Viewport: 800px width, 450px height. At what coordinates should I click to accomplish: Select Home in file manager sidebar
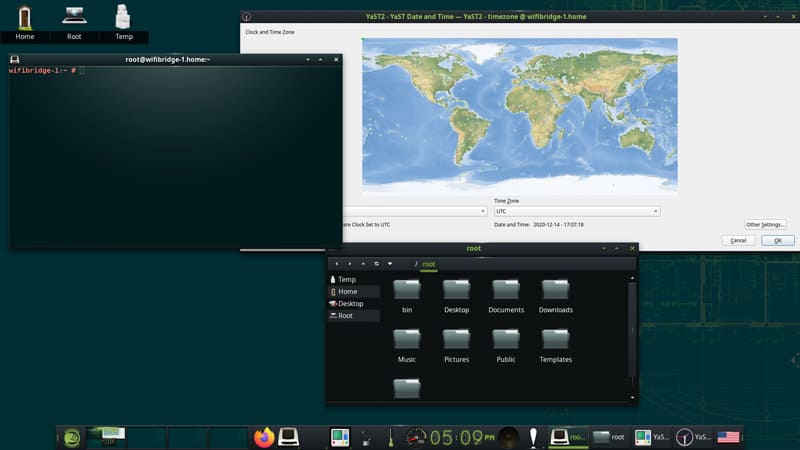tap(353, 291)
